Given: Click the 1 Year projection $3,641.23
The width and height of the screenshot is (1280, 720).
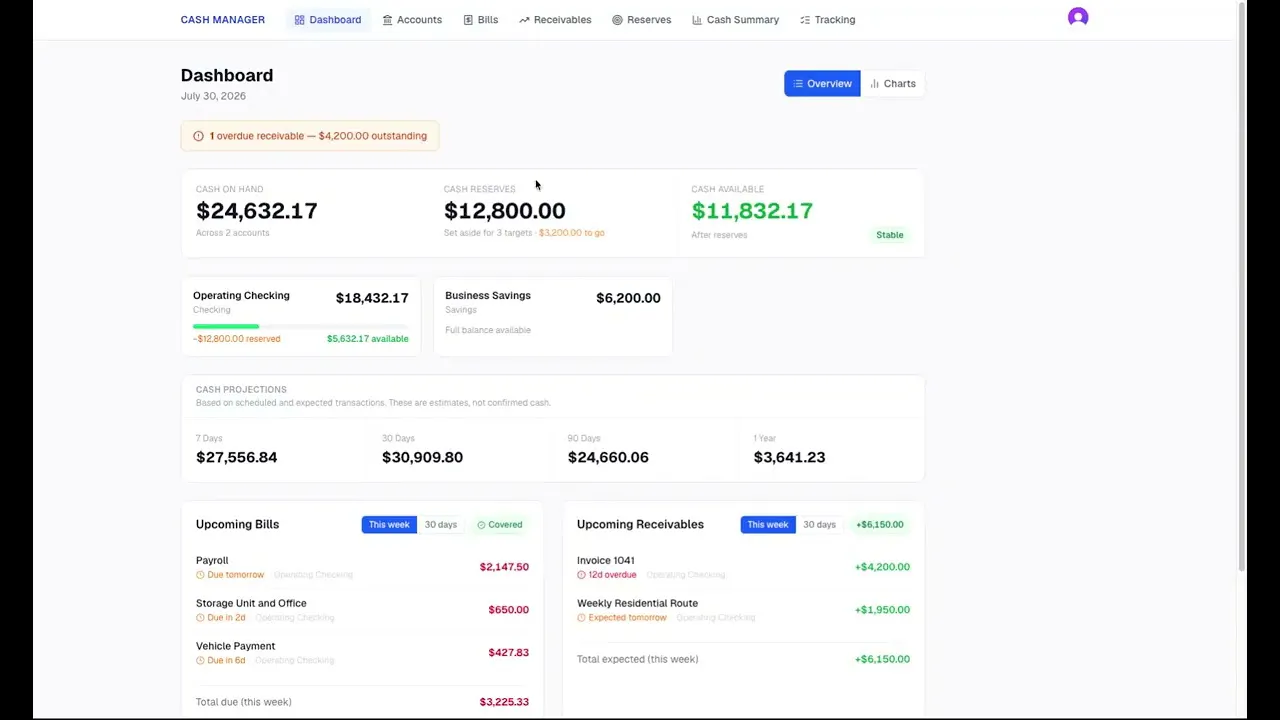Looking at the screenshot, I should (x=789, y=457).
